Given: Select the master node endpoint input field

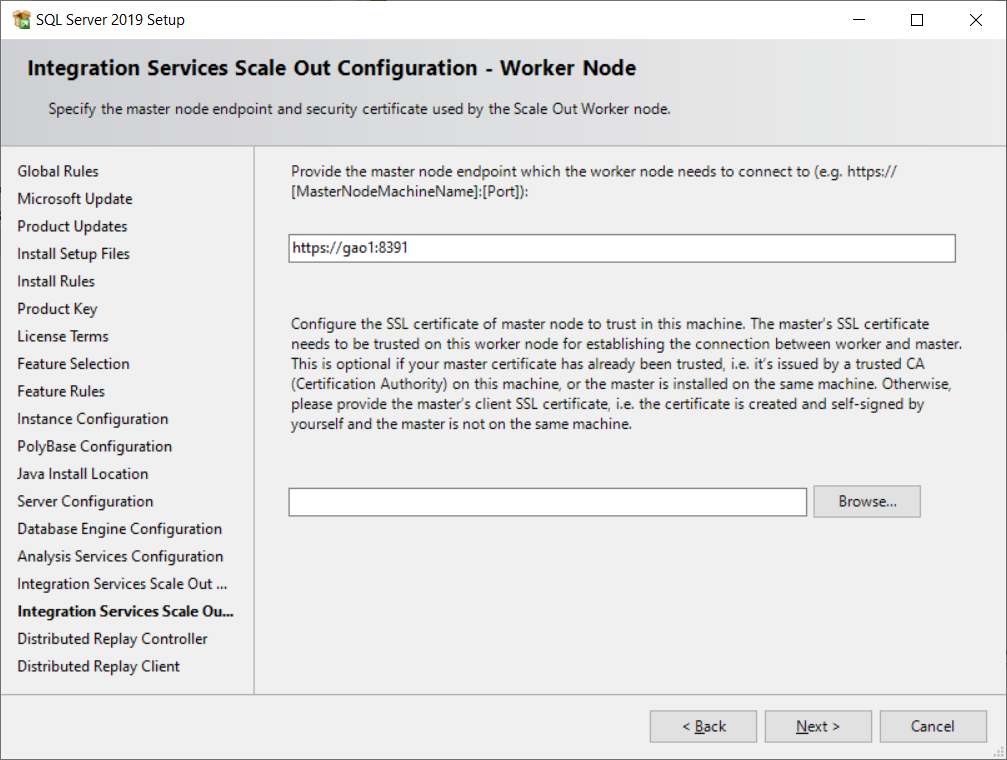Looking at the screenshot, I should 620,248.
